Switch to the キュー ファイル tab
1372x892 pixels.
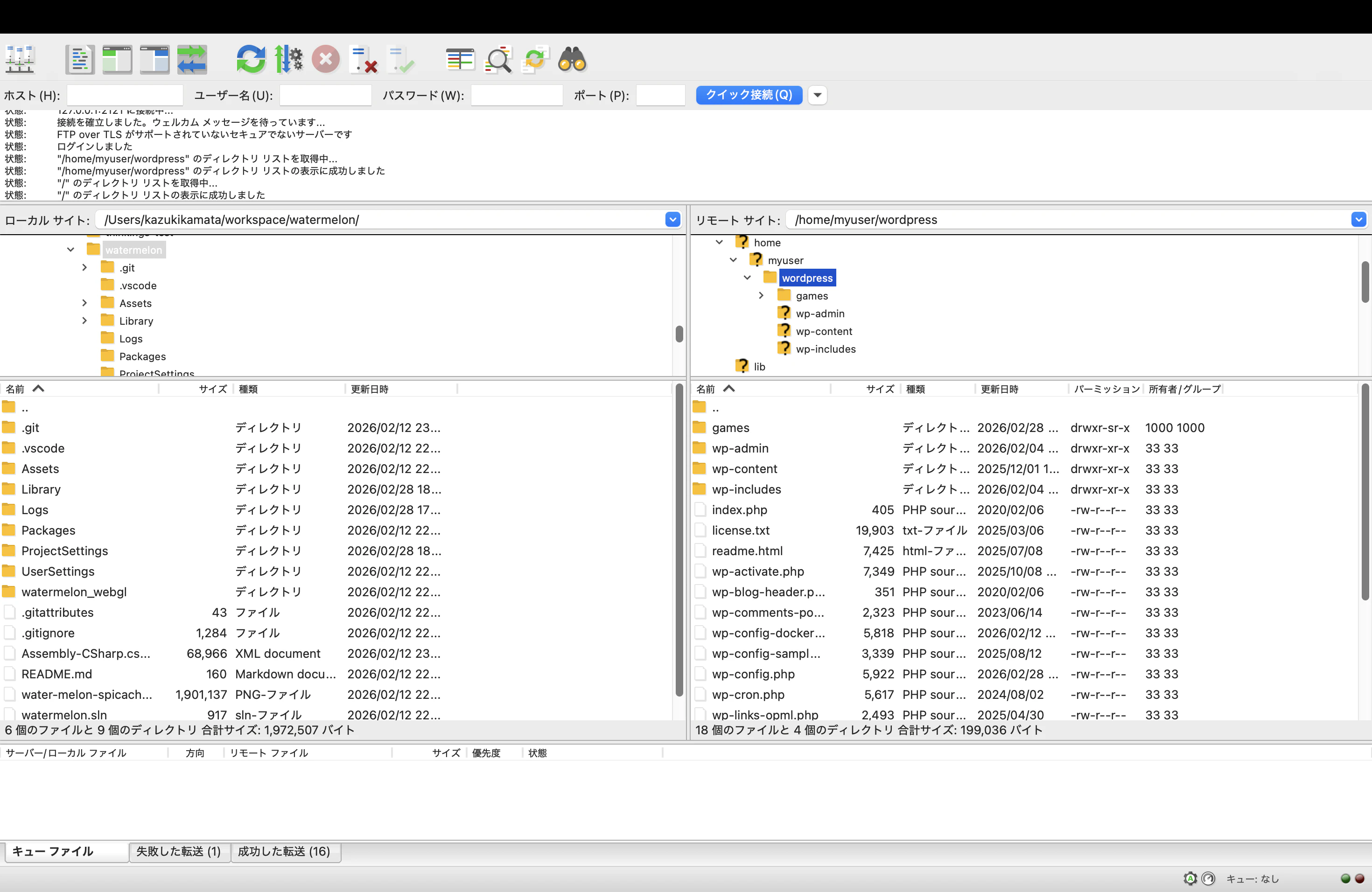[66, 852]
